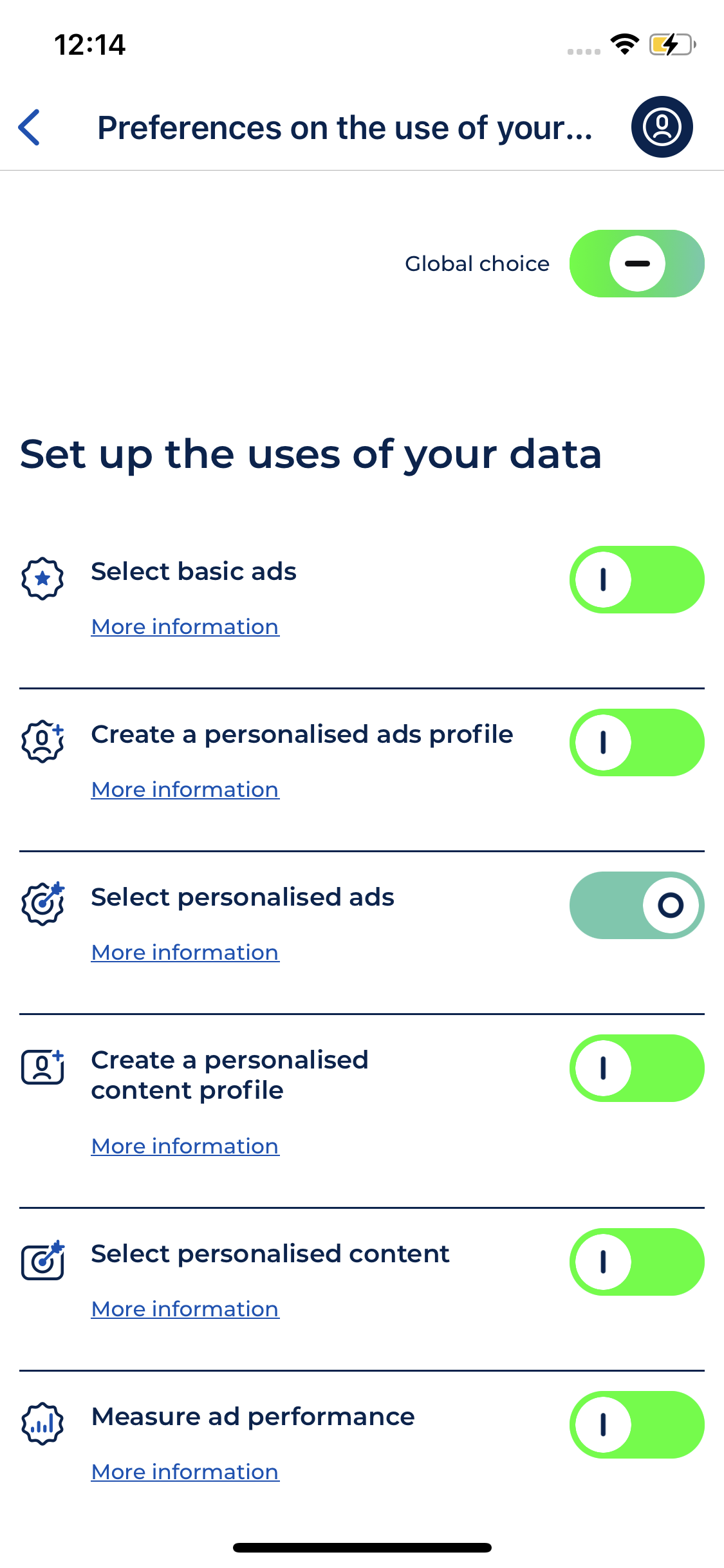Tap the target icon beside Select personalised ads
The width and height of the screenshot is (724, 1568).
pos(42,904)
